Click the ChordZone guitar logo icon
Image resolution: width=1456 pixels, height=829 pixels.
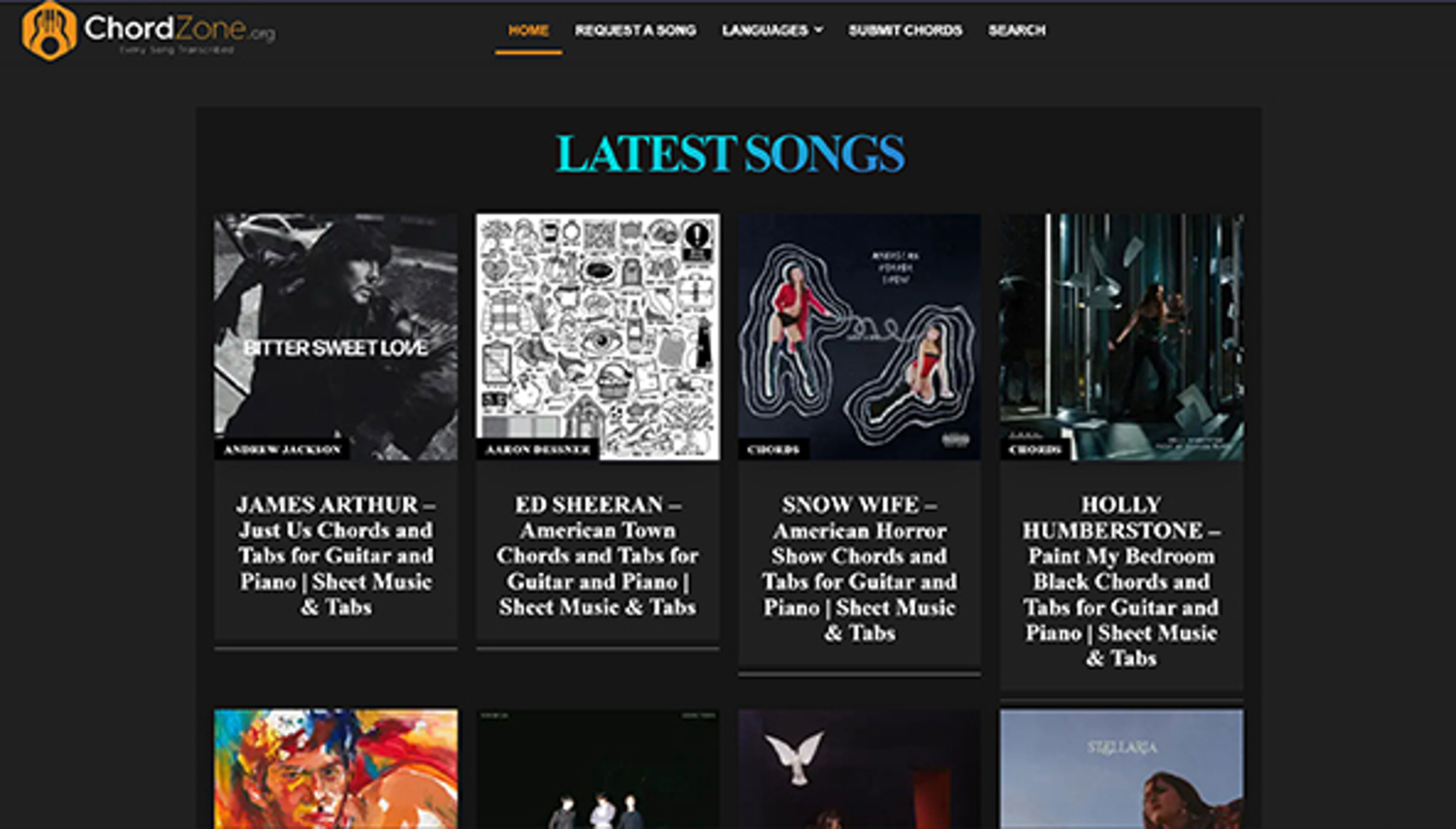(x=49, y=30)
